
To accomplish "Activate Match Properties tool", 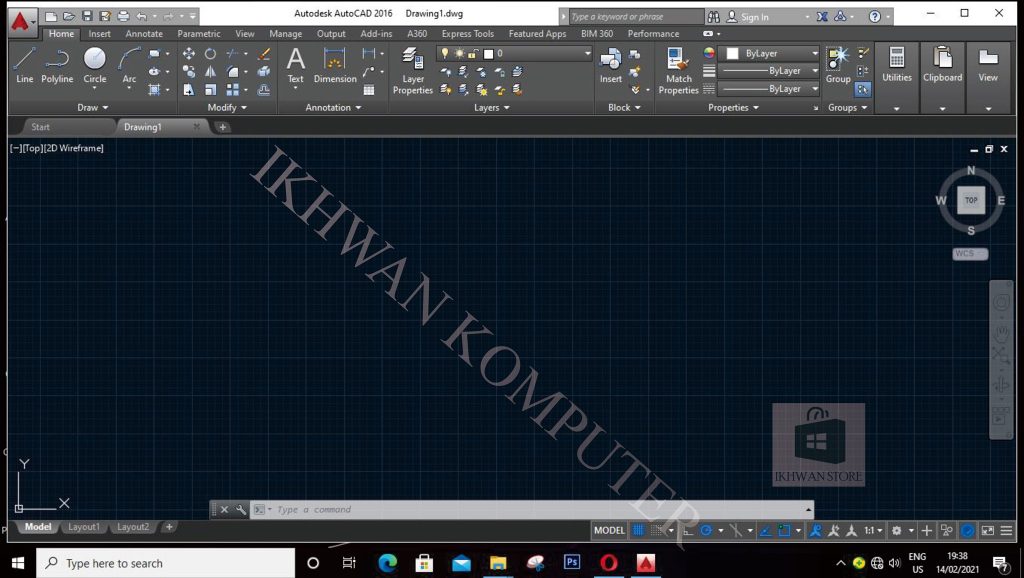I will (679, 71).
